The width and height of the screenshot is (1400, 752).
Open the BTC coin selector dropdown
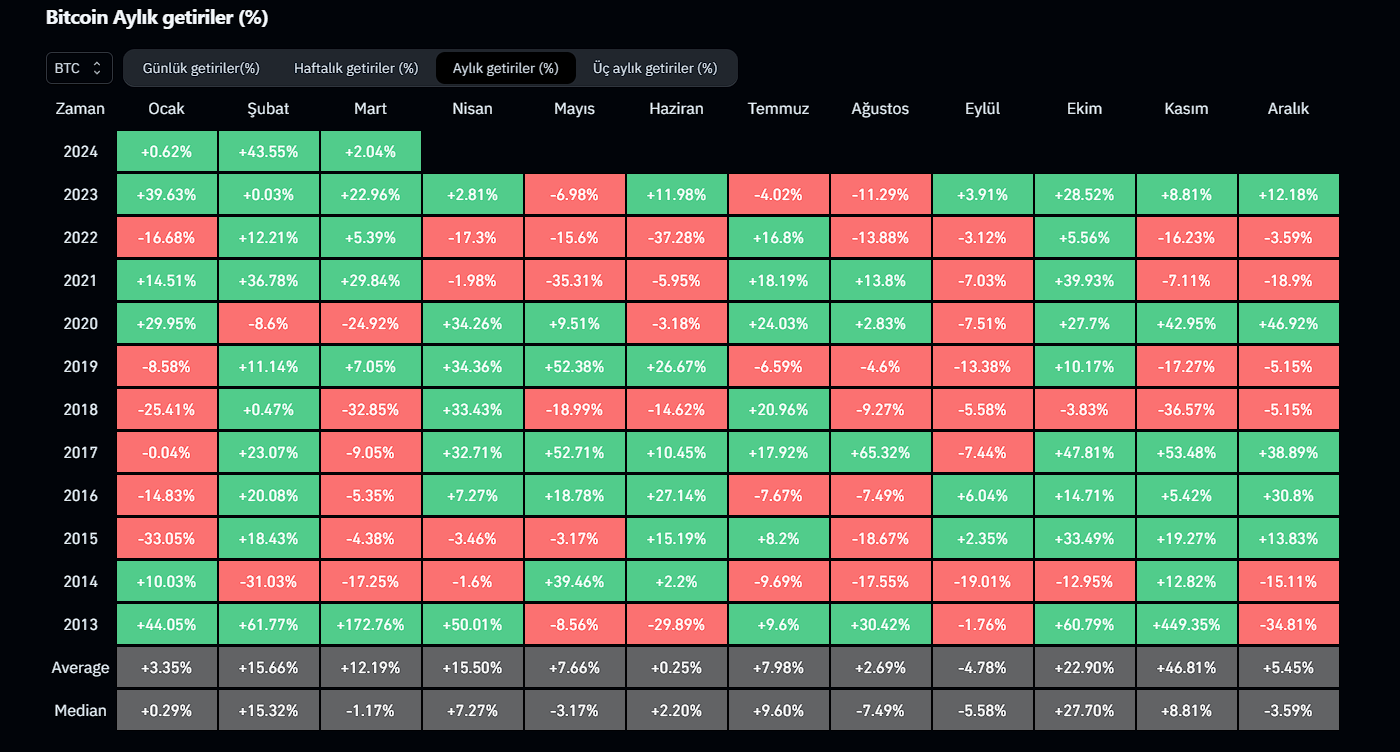tap(78, 68)
